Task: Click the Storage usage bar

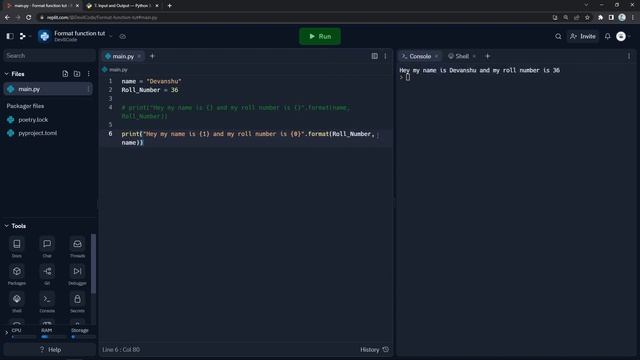Action: click(83, 337)
